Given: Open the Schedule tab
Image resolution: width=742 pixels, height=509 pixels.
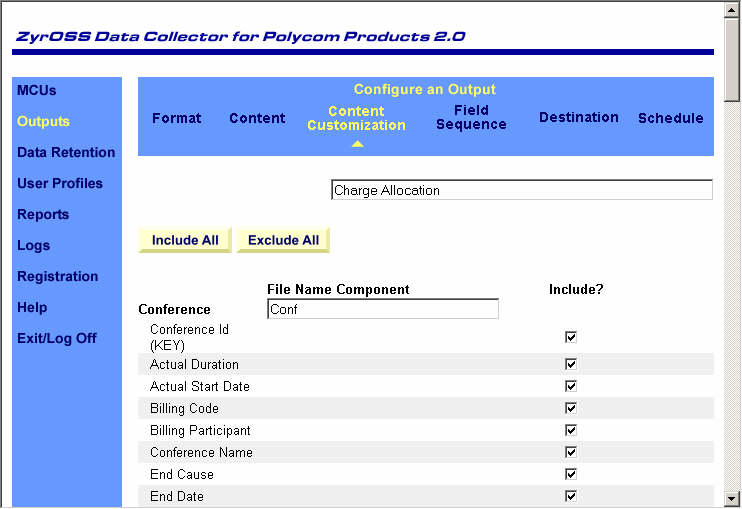Looking at the screenshot, I should pos(671,118).
